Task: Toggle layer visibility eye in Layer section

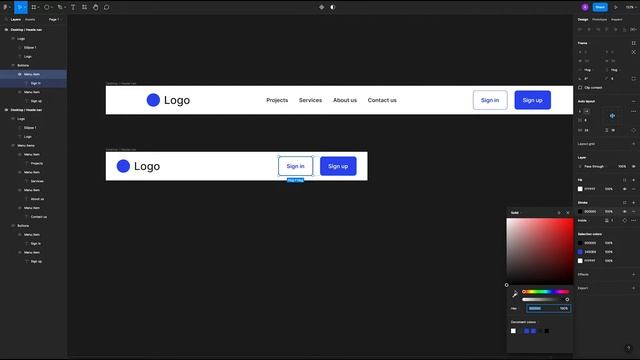Action: [x=633, y=167]
